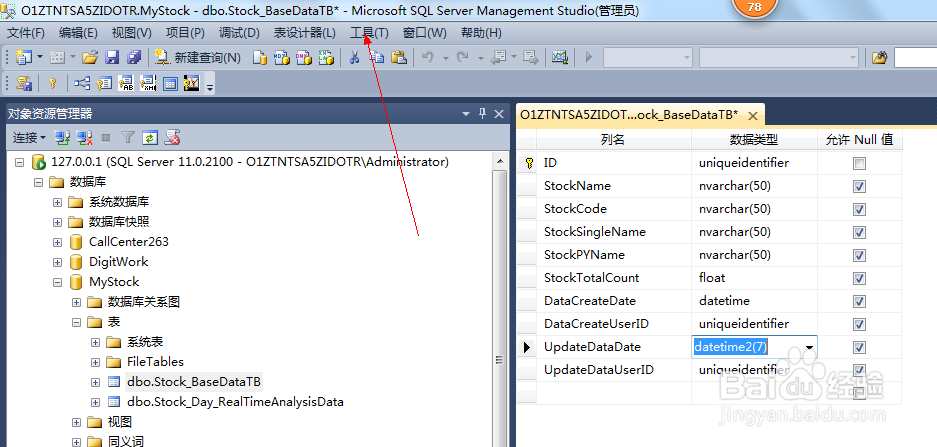
Task: Click the Connect Object Explorer icon
Action: click(x=62, y=138)
